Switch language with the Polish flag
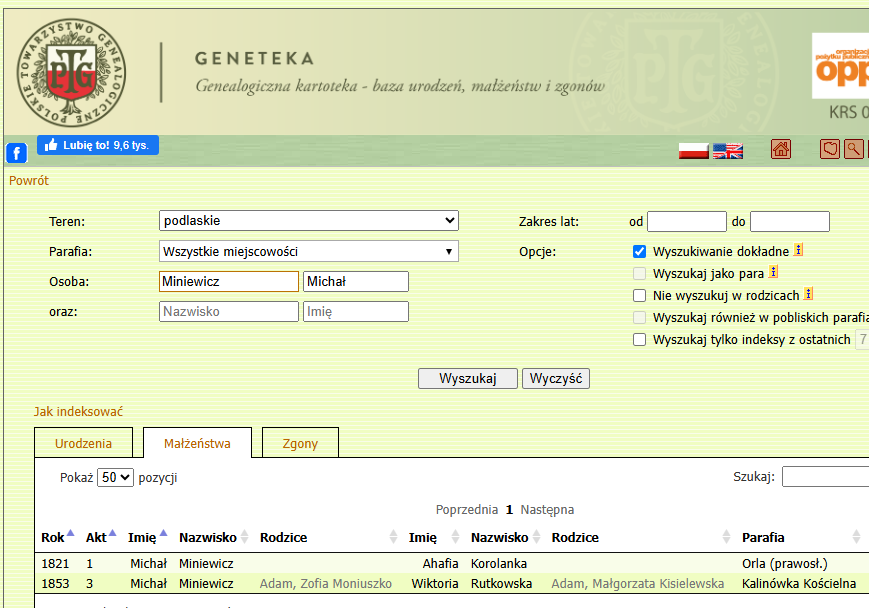Viewport: 869px width, 608px height. coord(694,151)
